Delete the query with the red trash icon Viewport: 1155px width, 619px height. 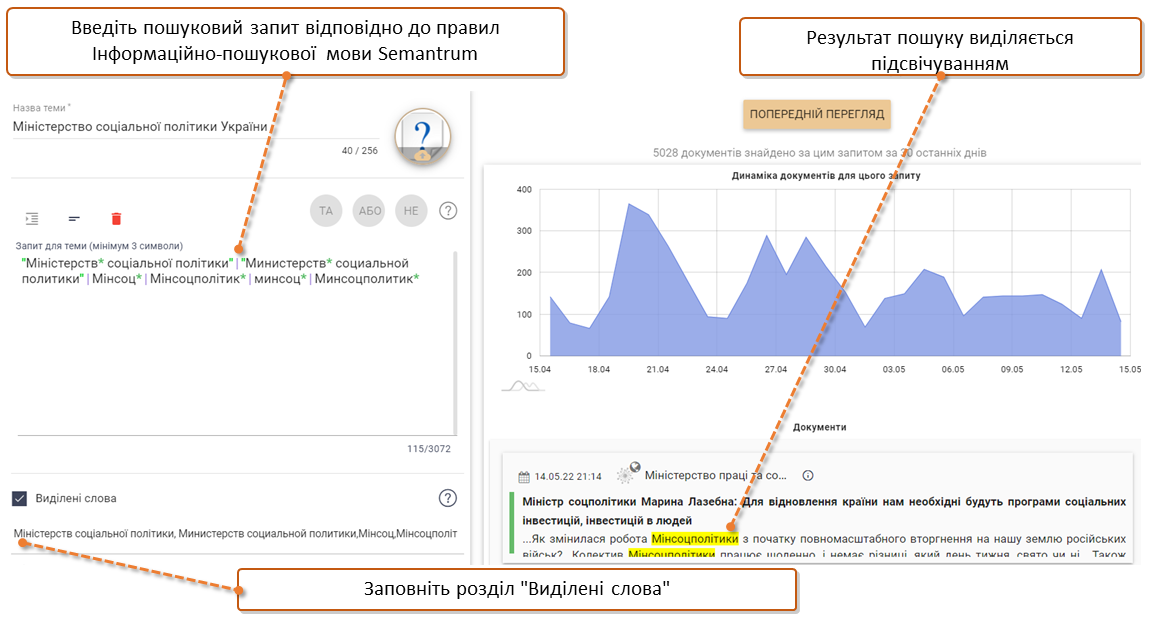pos(116,218)
